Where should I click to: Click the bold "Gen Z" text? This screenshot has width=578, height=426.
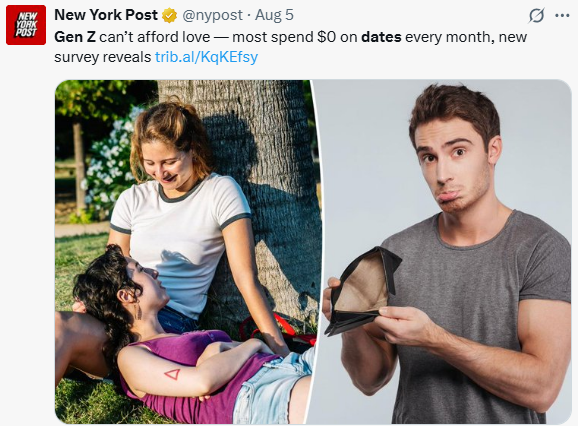pos(75,37)
